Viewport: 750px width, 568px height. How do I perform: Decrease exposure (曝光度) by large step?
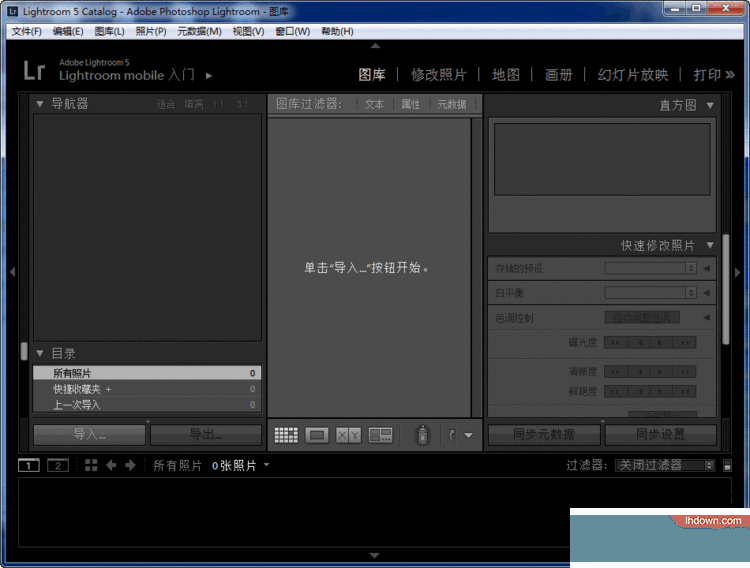click(x=615, y=343)
